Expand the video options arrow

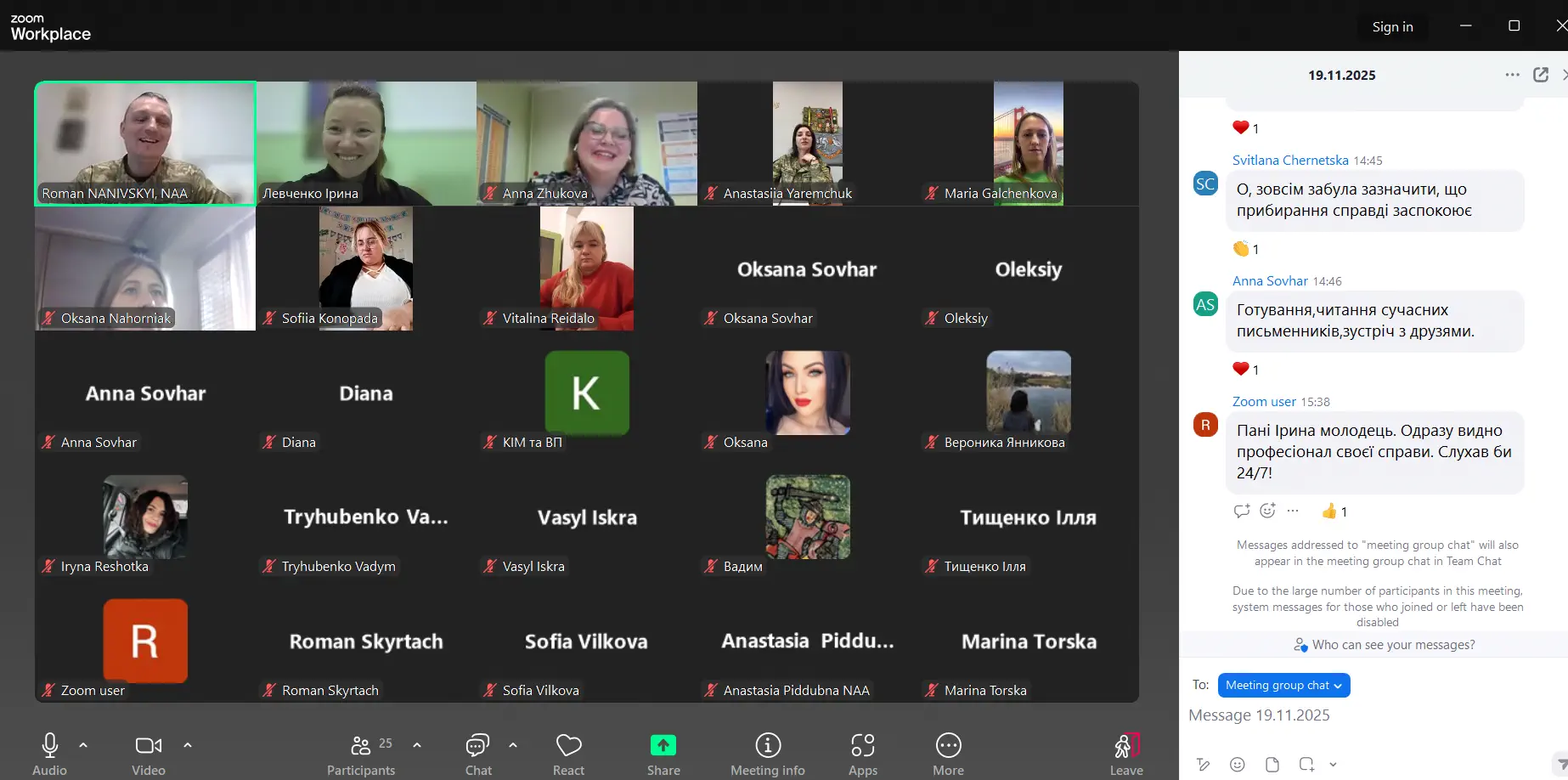coord(188,745)
